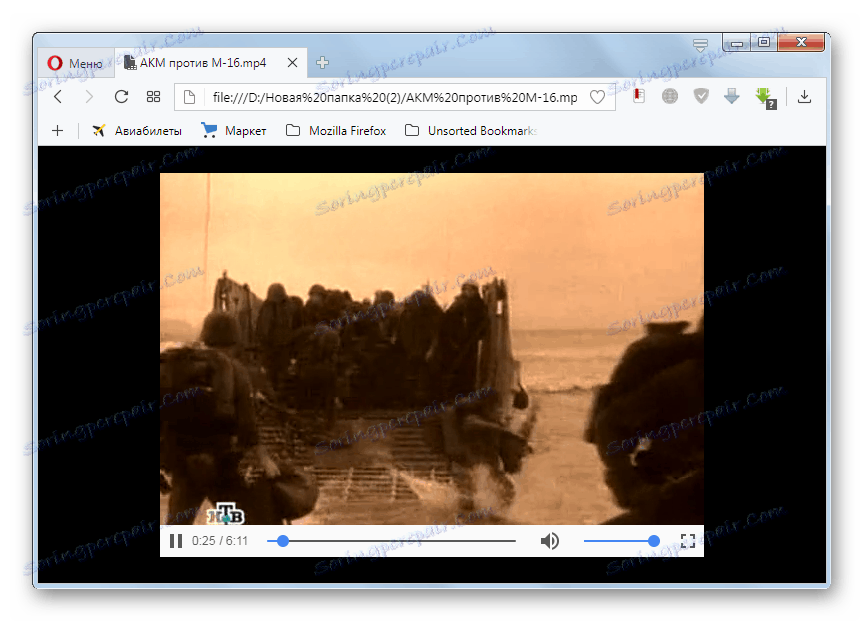Image resolution: width=864 pixels, height=622 pixels.
Task: Open the tab menu icon near window controls
Action: click(x=700, y=45)
